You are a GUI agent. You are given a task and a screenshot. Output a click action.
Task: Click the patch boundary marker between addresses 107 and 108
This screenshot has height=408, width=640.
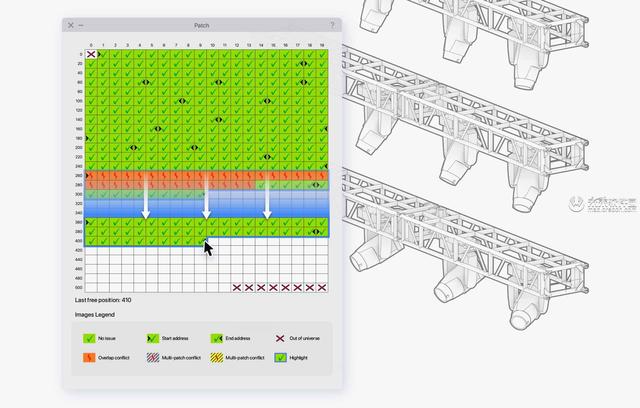(182, 101)
